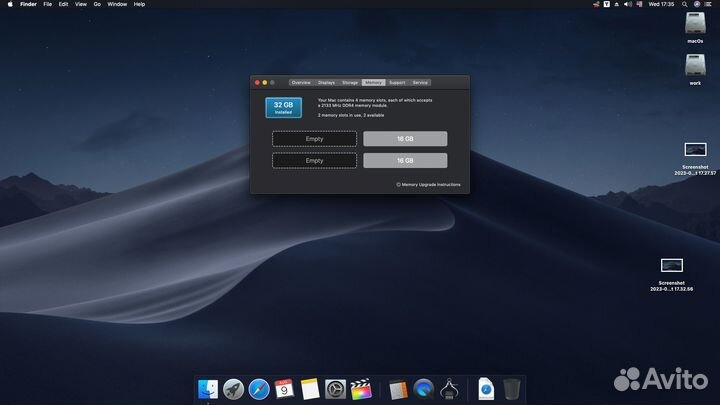Click the bottom Empty memory slot
720x405 pixels.
(x=314, y=161)
